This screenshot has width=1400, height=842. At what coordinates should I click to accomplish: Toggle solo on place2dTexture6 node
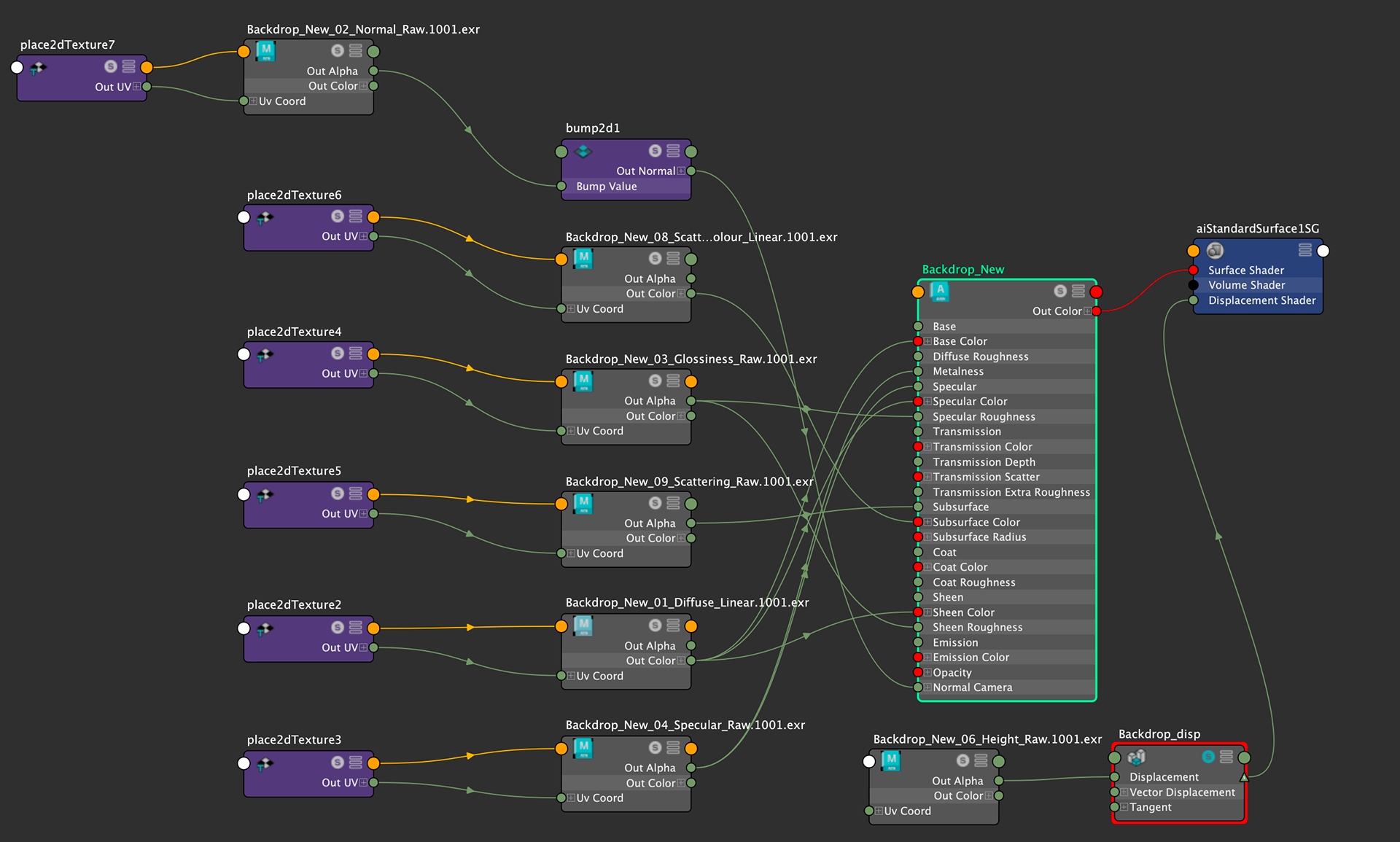[x=338, y=216]
